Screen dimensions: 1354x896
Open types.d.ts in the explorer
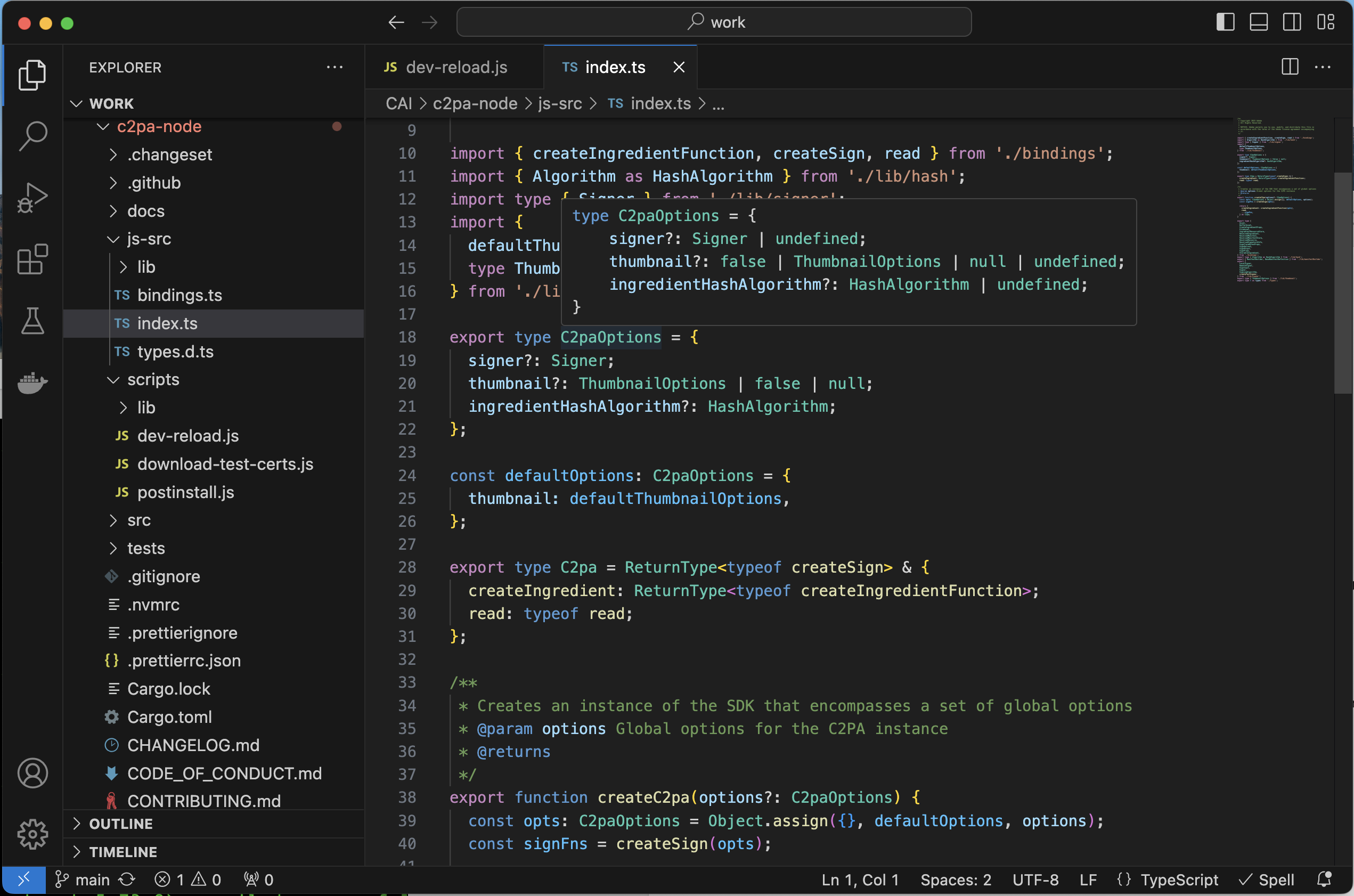click(214, 352)
